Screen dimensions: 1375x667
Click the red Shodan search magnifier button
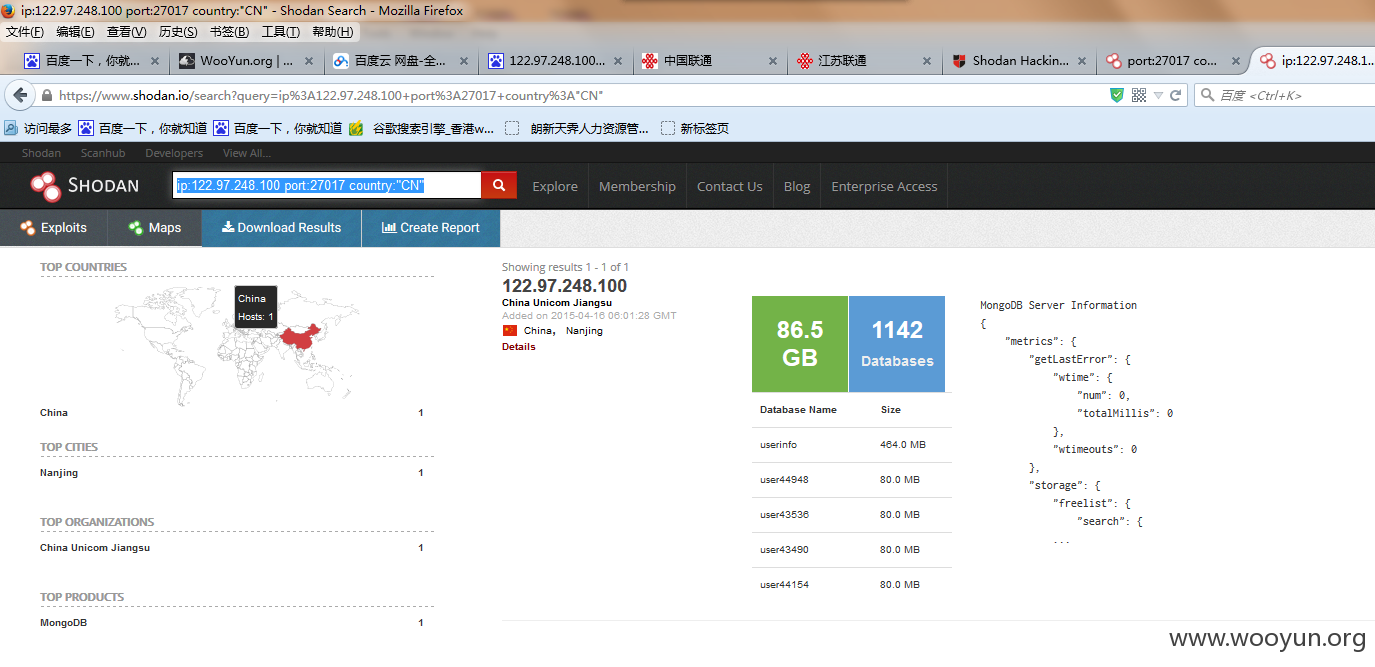499,186
